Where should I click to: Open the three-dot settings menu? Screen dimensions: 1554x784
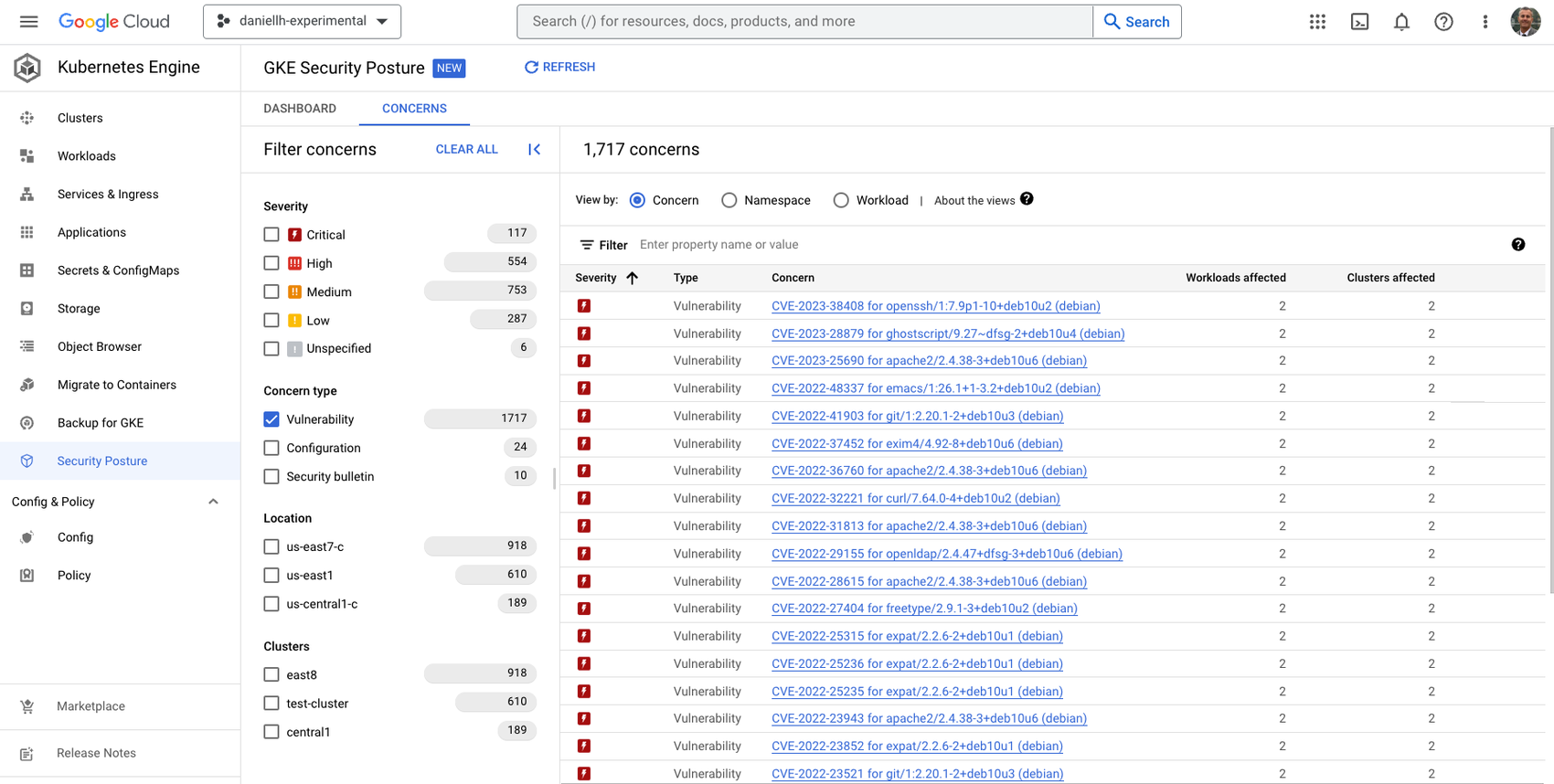tap(1485, 22)
